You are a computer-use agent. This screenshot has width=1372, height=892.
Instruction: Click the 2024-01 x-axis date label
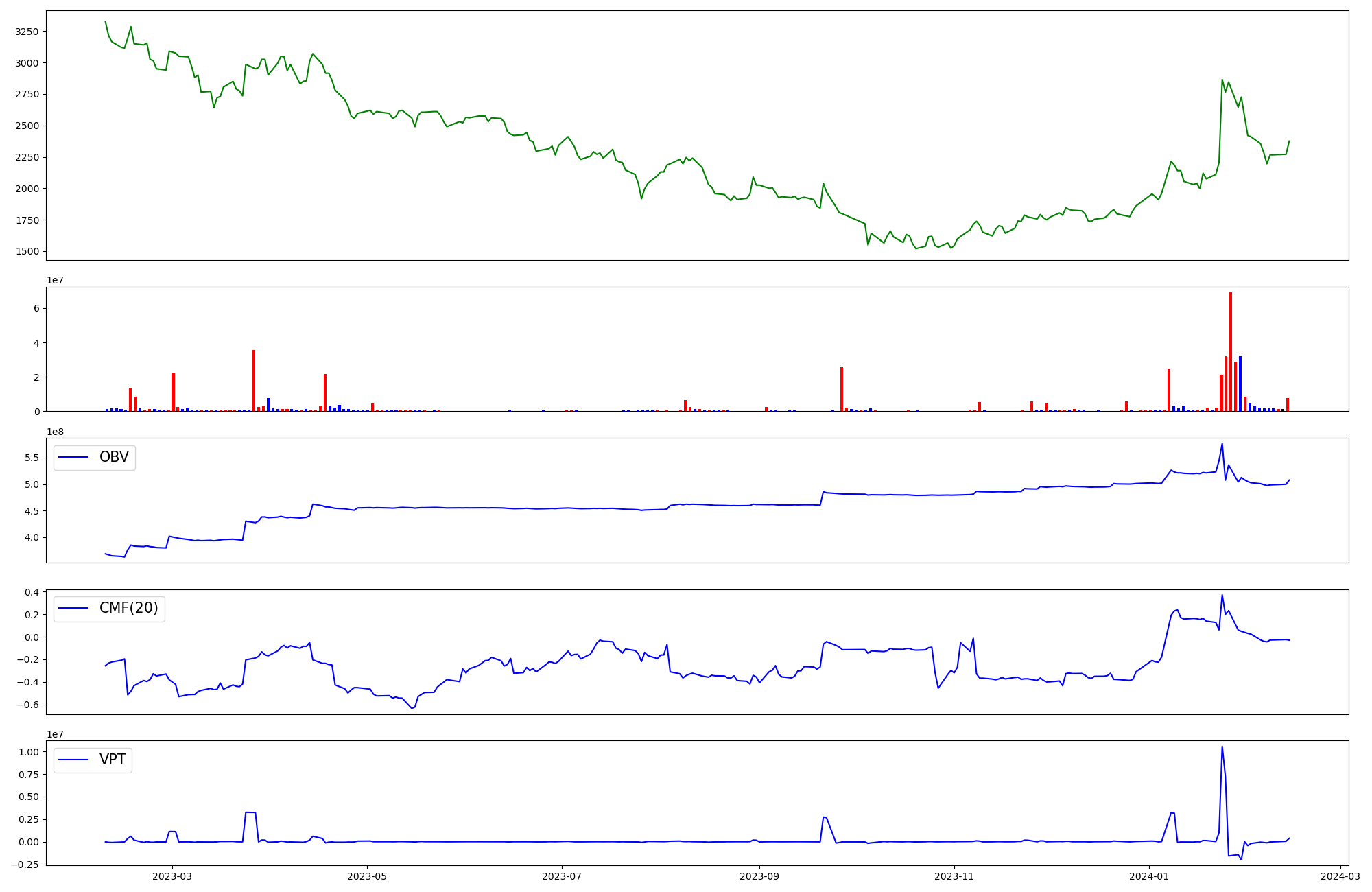click(x=1149, y=876)
